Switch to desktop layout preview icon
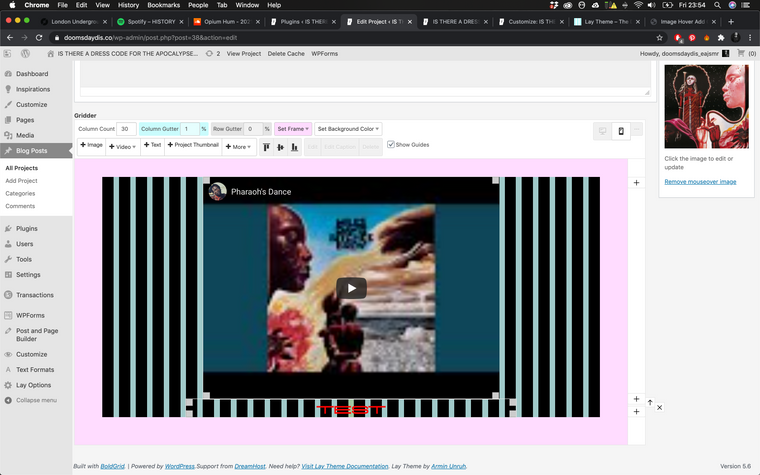Image resolution: width=760 pixels, height=475 pixels. tap(602, 131)
